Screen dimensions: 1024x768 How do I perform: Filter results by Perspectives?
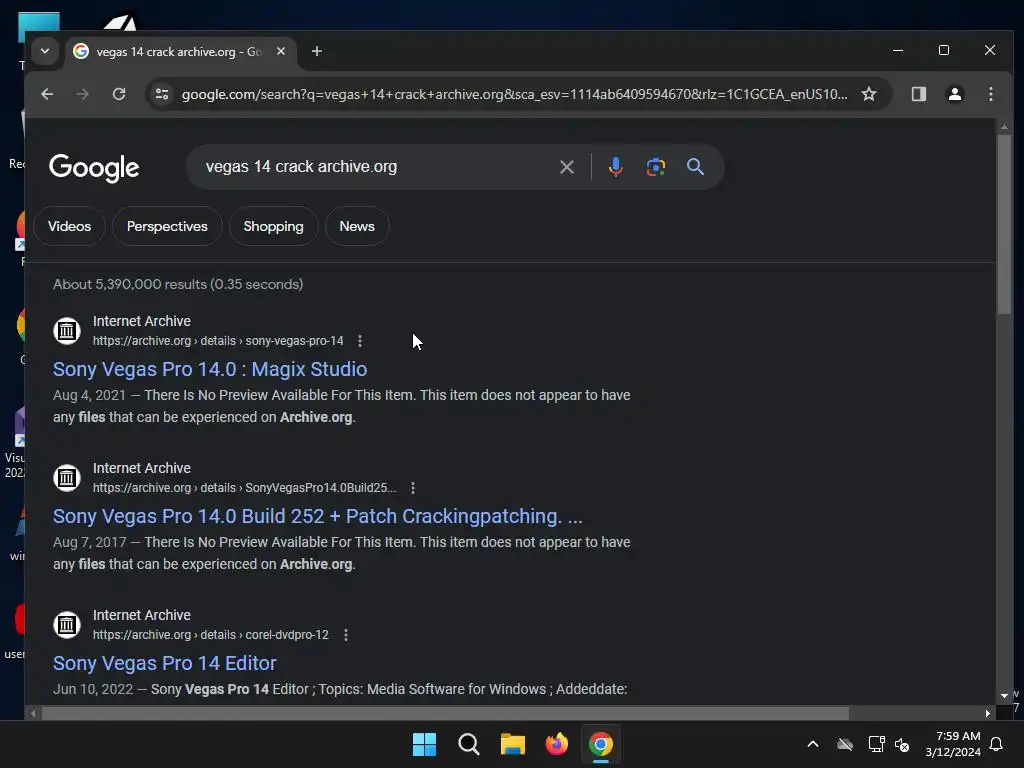click(167, 226)
